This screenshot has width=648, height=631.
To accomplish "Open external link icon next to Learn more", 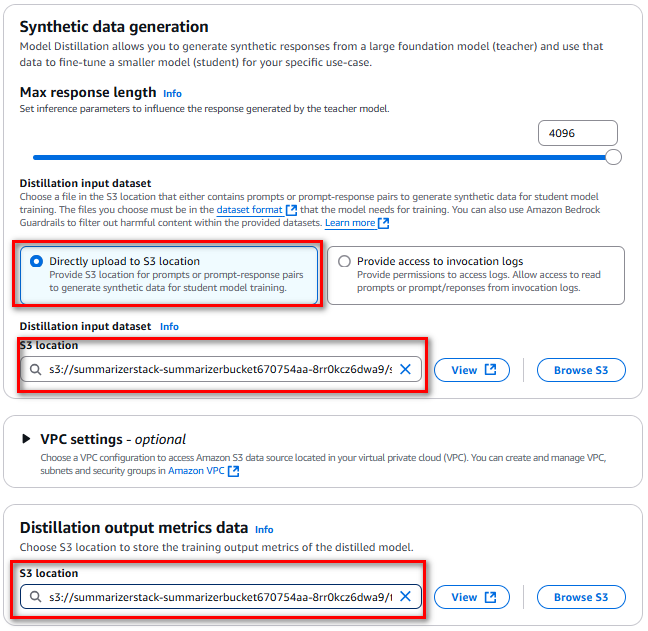I will click(x=384, y=223).
